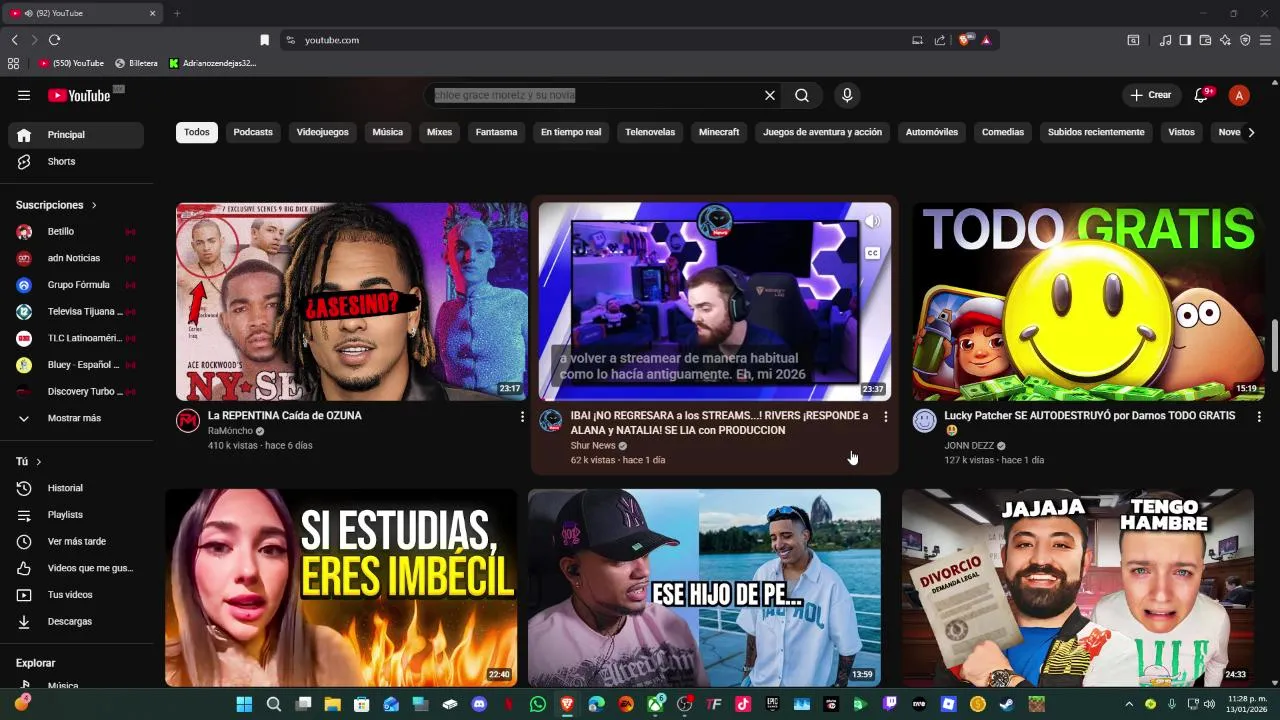This screenshot has height=720, width=1280.
Task: Open the account avatar menu
Action: click(x=1239, y=95)
